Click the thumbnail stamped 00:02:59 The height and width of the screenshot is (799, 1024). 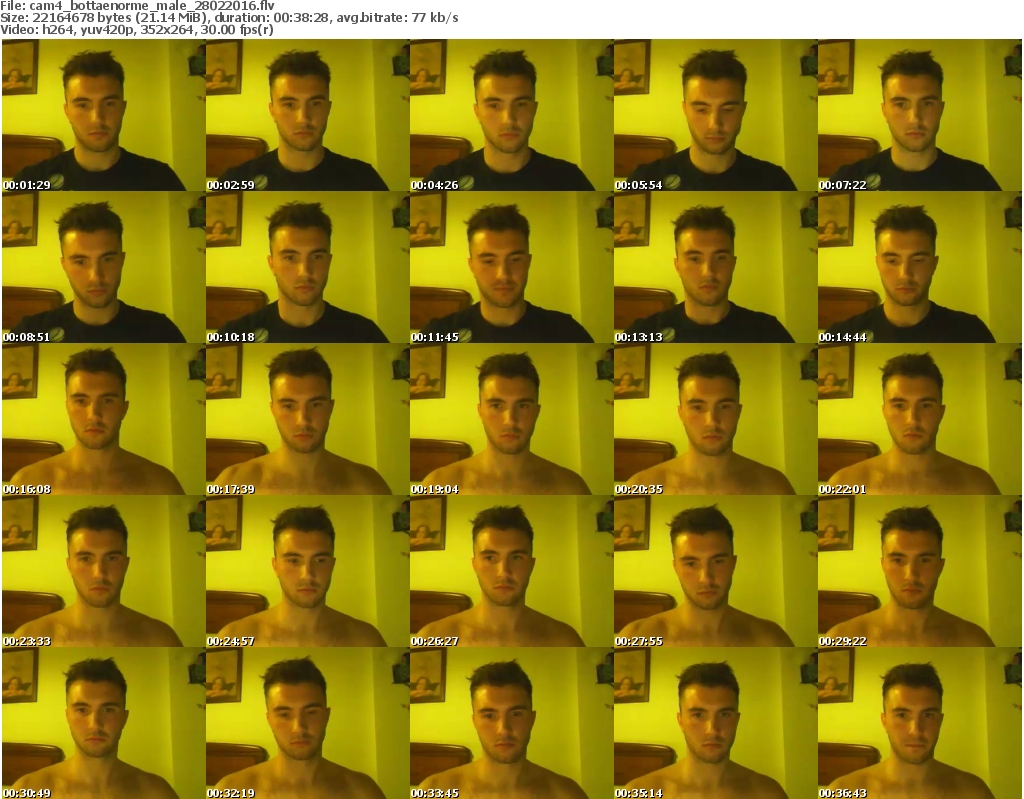(x=308, y=115)
